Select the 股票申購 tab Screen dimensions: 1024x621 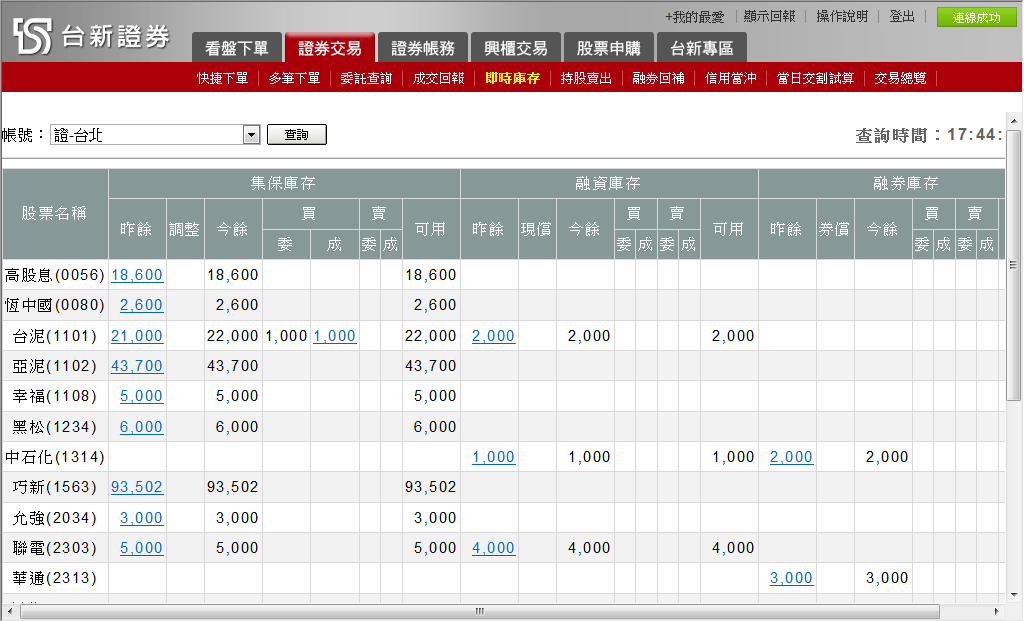click(x=608, y=48)
